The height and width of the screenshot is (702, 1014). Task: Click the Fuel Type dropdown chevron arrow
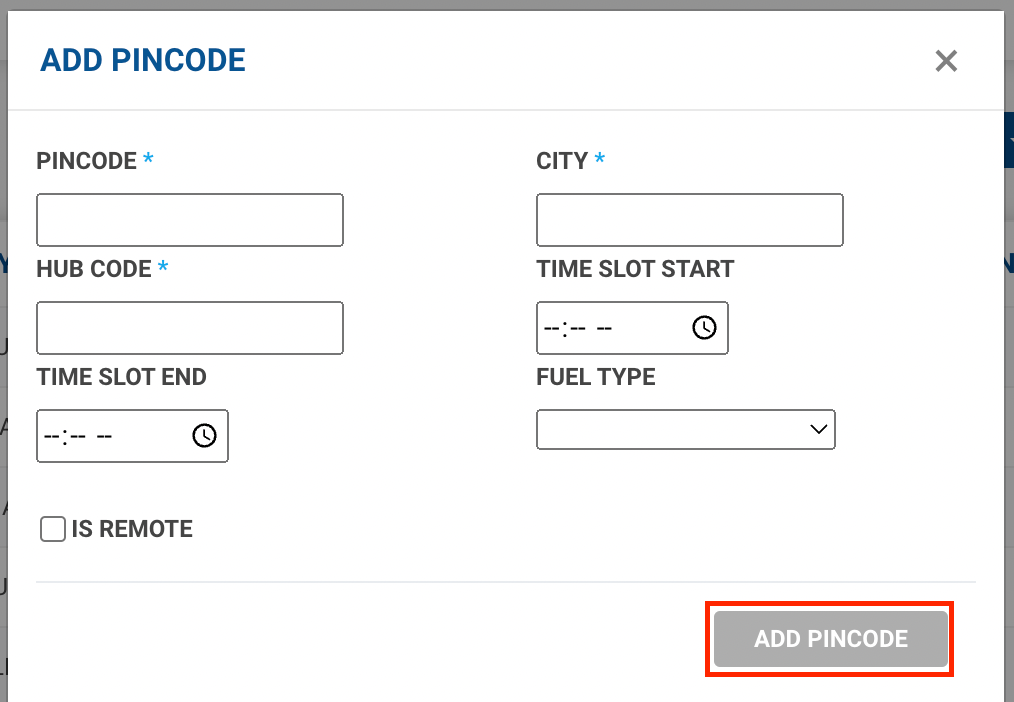[818, 429]
